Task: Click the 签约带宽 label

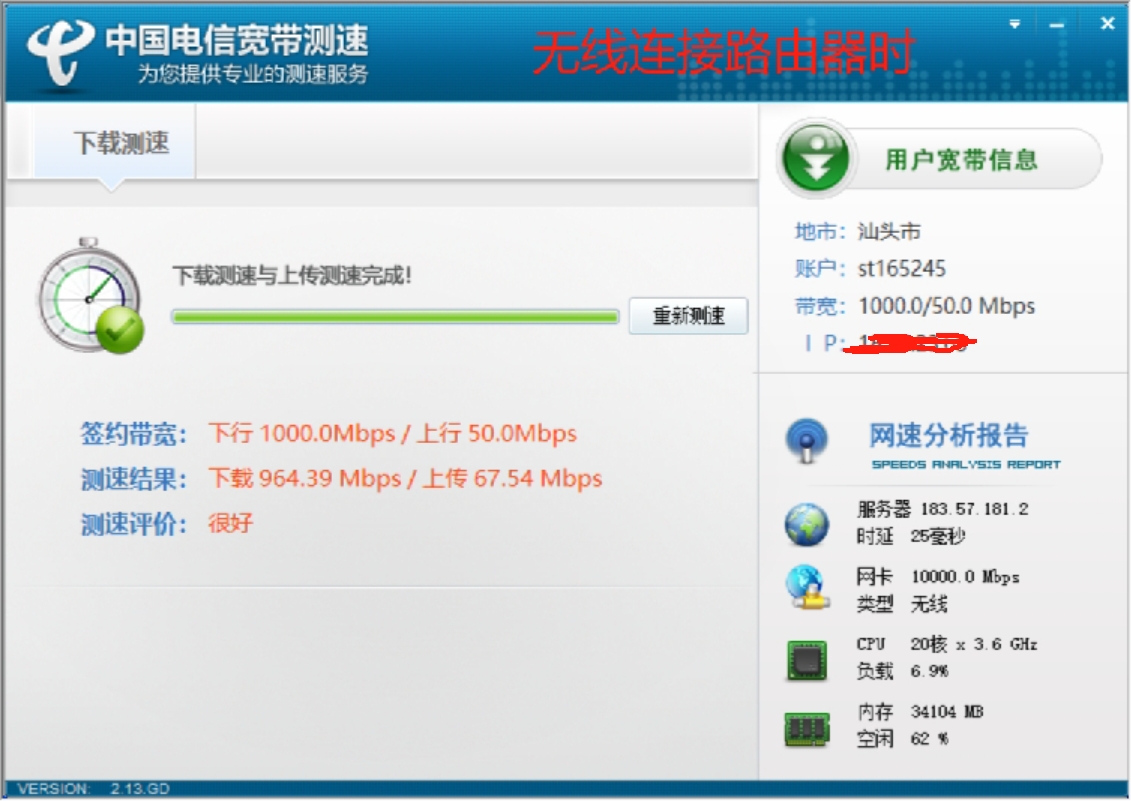Action: click(133, 434)
